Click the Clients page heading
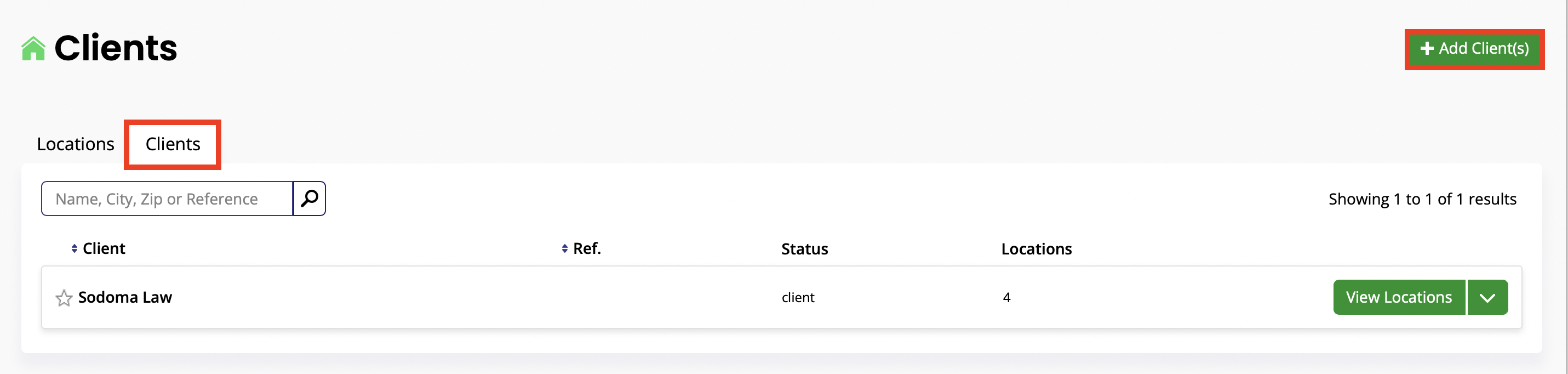This screenshot has height=374, width=1568. tap(116, 48)
